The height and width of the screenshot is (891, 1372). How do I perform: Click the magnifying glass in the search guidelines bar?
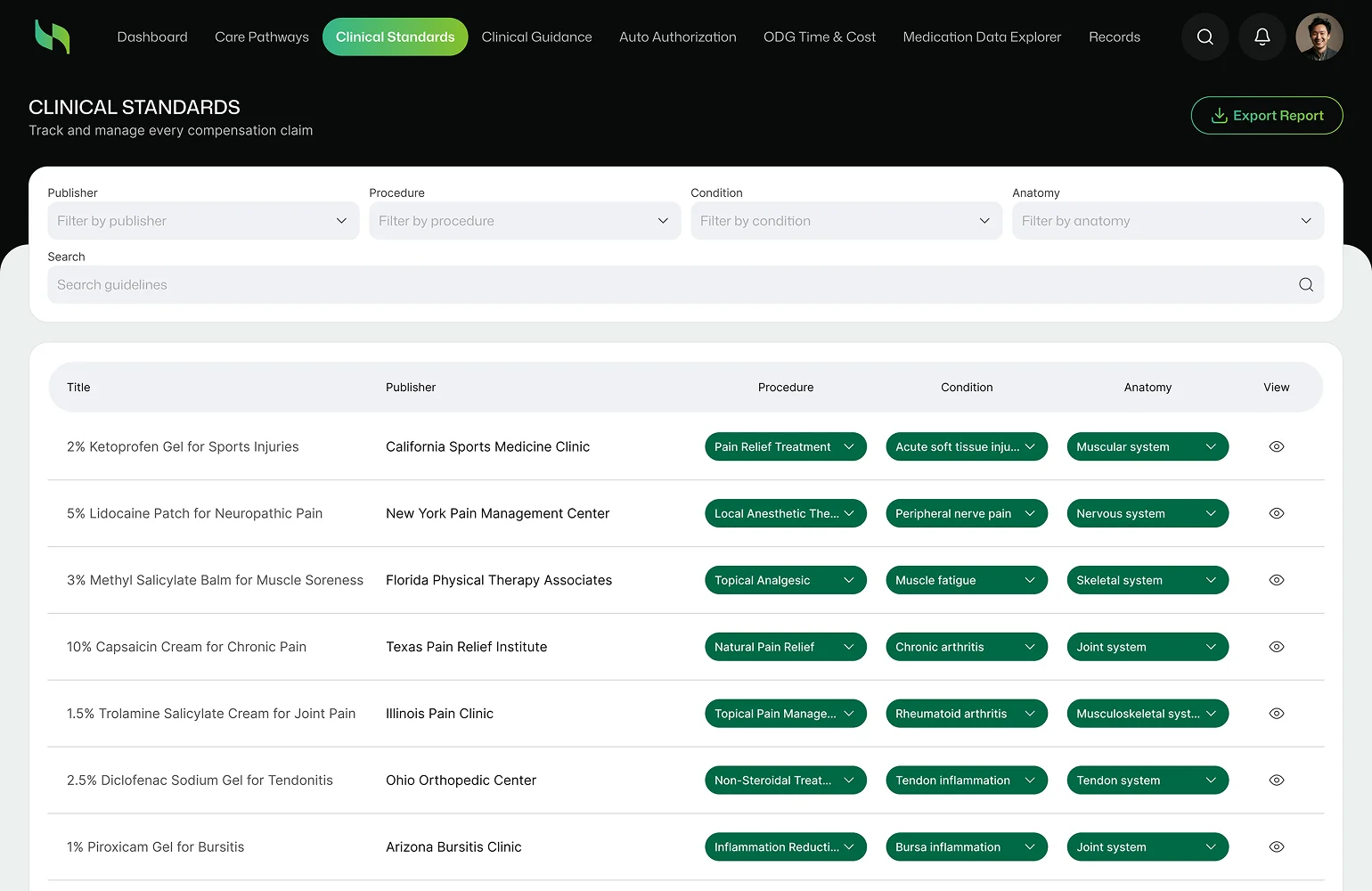(1305, 284)
